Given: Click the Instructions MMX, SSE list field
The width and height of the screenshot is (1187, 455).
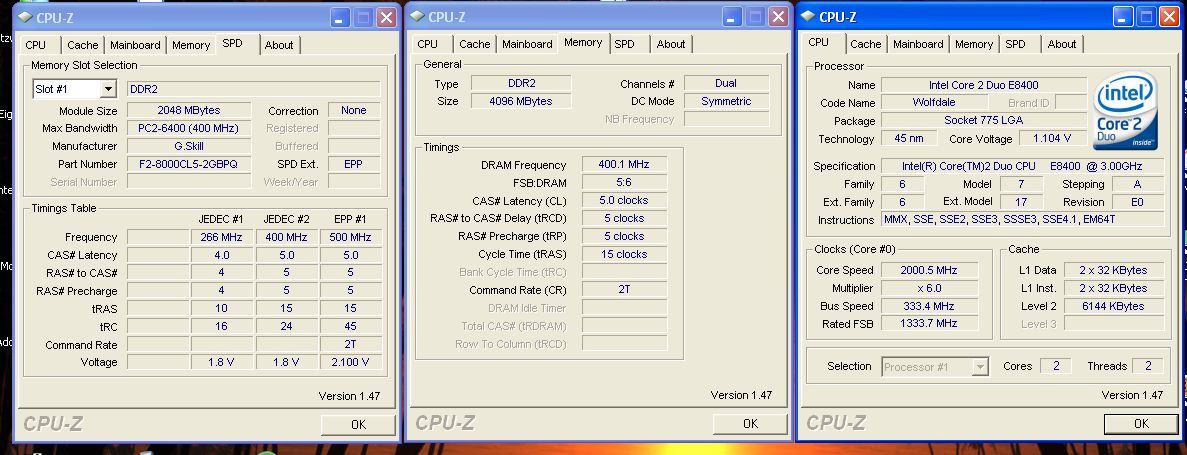Looking at the screenshot, I should point(1023,220).
